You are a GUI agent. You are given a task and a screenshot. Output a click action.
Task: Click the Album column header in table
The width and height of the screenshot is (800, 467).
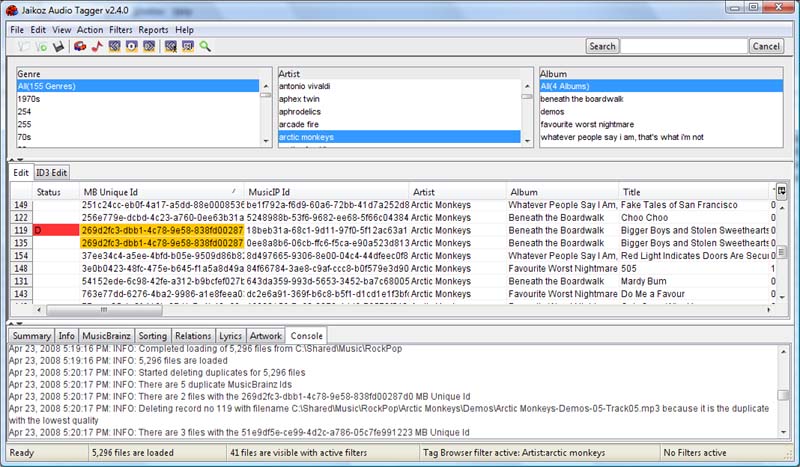click(x=563, y=192)
